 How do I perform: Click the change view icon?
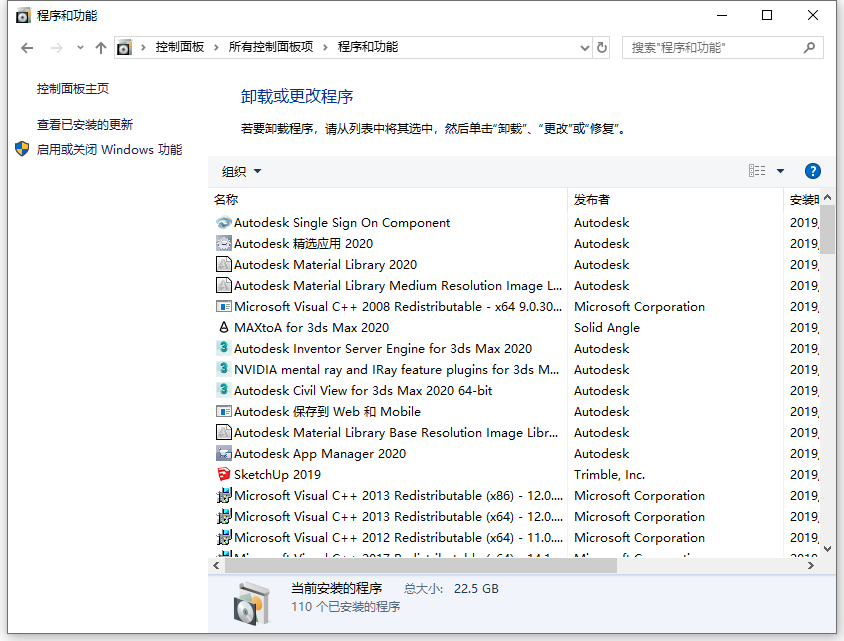point(757,171)
